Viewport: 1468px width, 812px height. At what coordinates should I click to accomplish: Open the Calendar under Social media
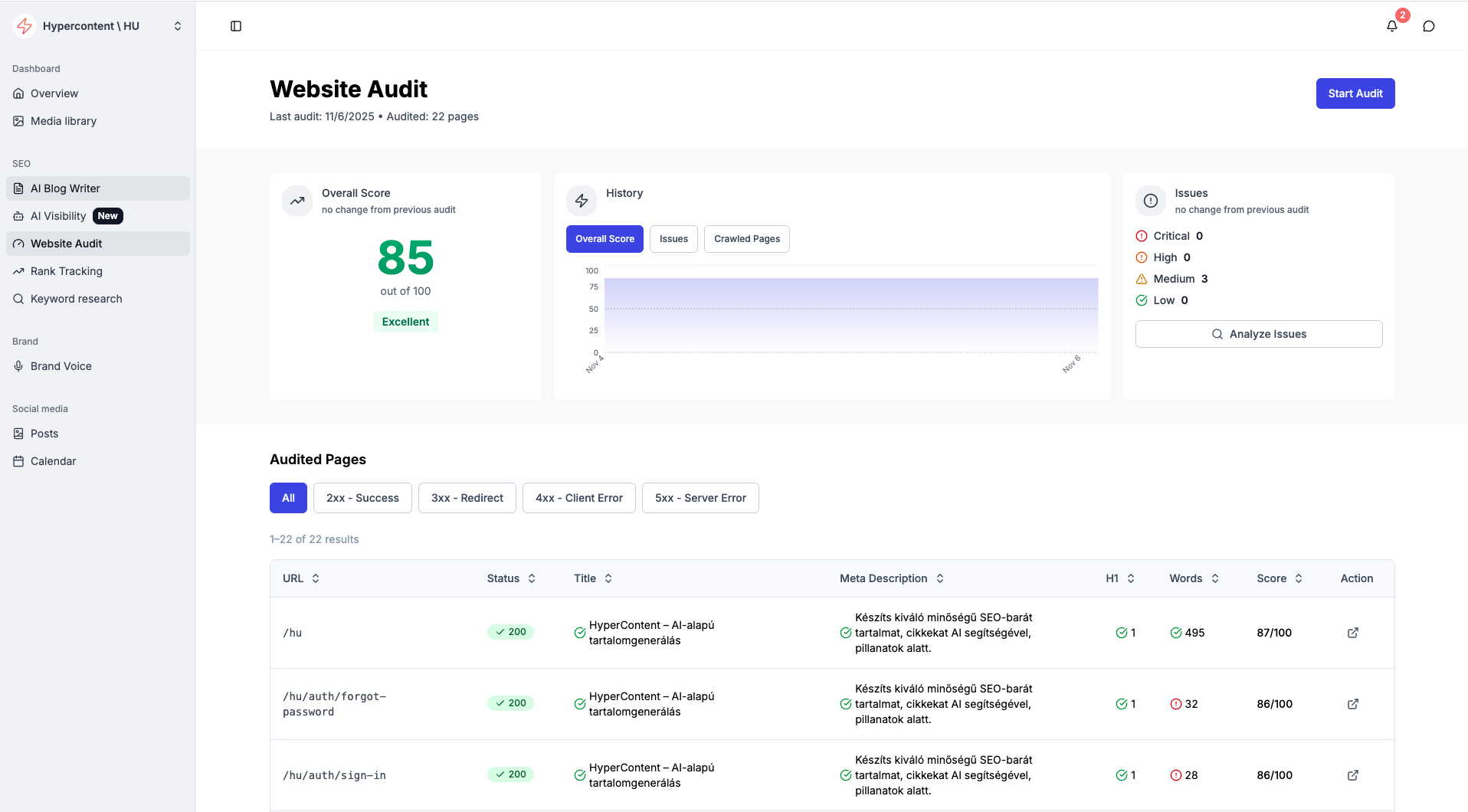(x=53, y=461)
